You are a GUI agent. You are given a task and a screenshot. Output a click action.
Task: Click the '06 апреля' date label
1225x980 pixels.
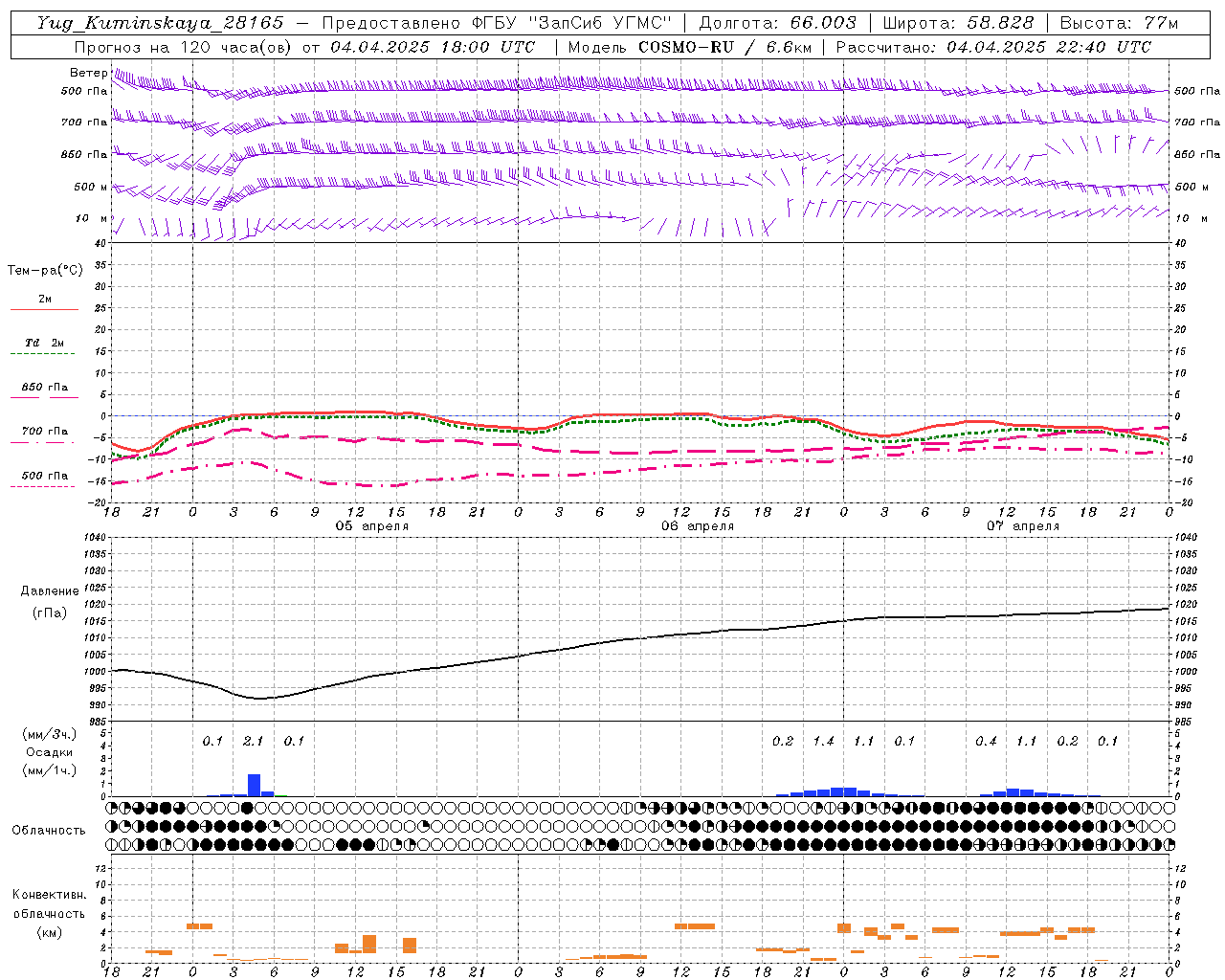tap(698, 526)
